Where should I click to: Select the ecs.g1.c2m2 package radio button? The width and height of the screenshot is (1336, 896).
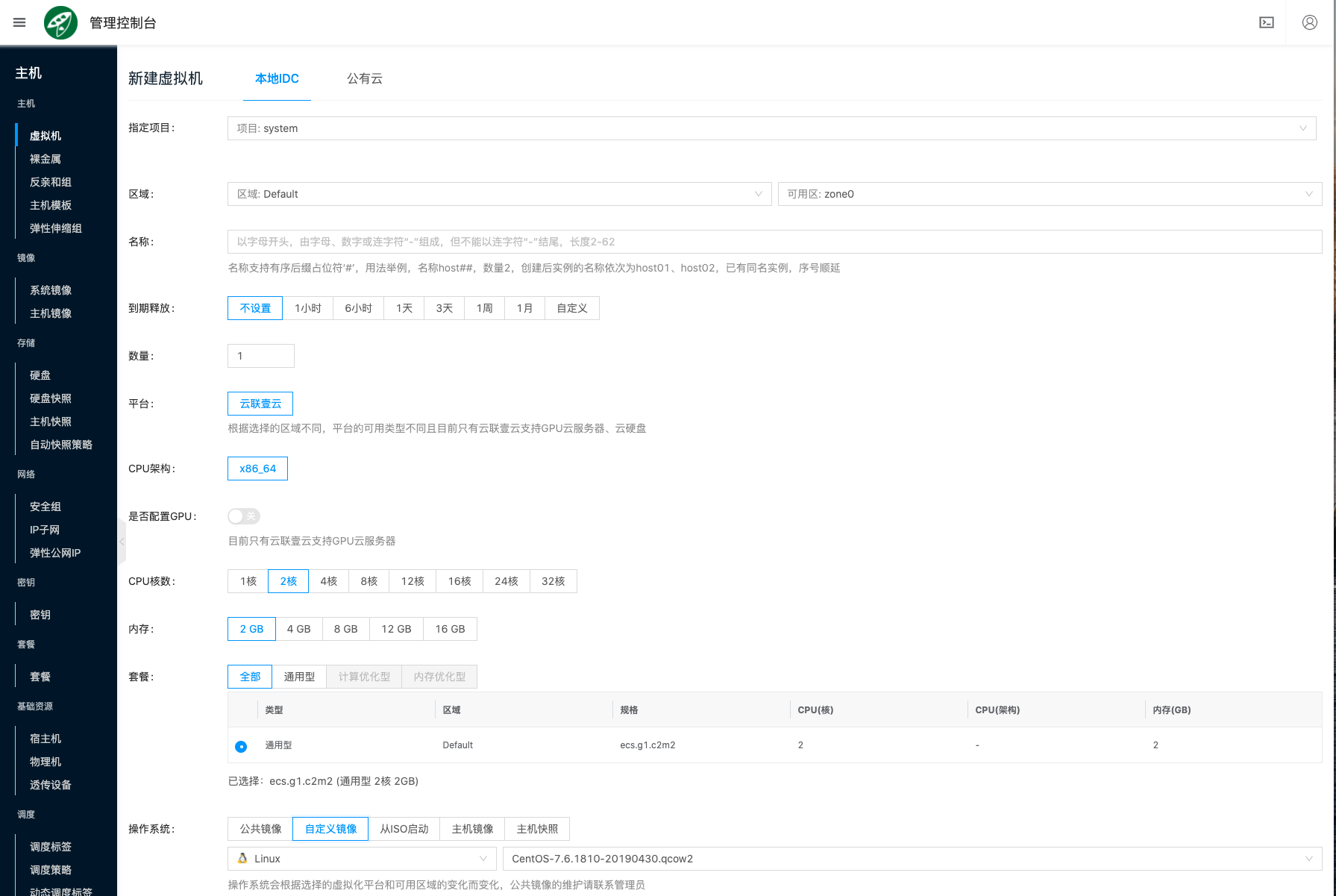pyautogui.click(x=241, y=746)
